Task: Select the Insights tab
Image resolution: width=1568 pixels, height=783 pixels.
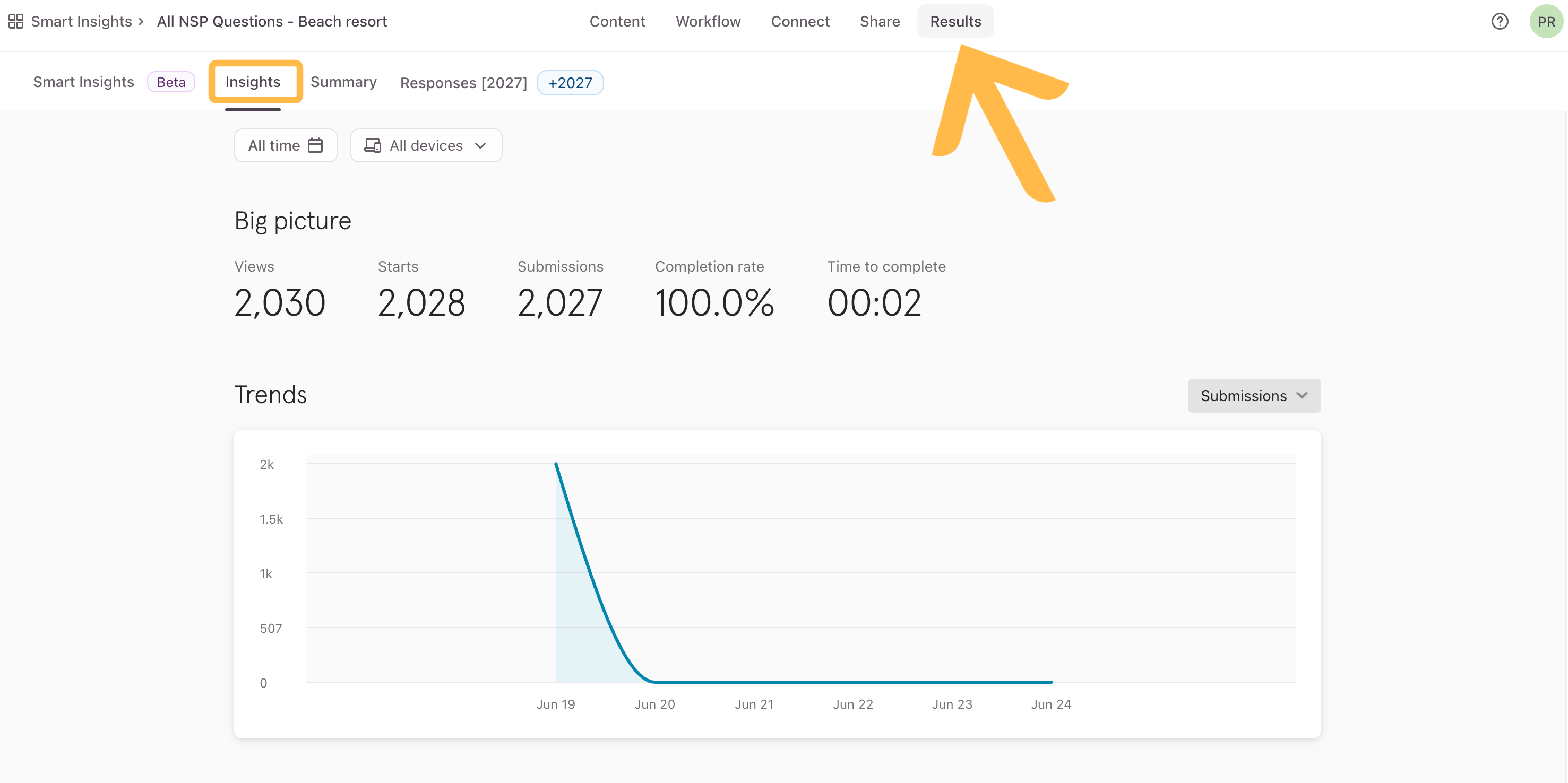Action: pos(254,82)
